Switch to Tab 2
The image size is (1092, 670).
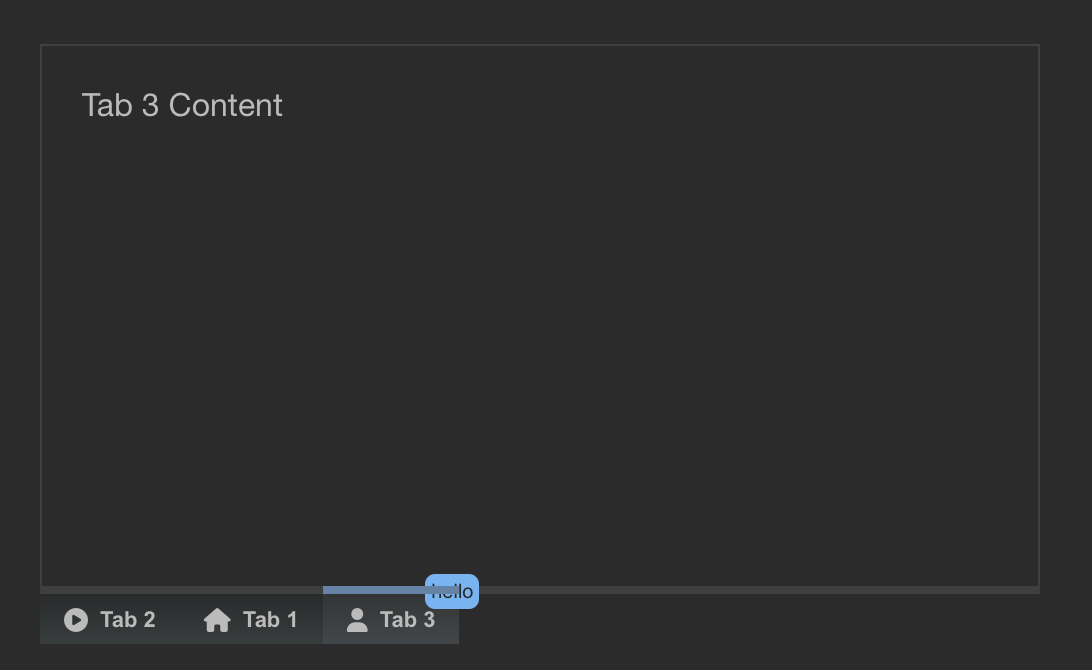point(110,620)
